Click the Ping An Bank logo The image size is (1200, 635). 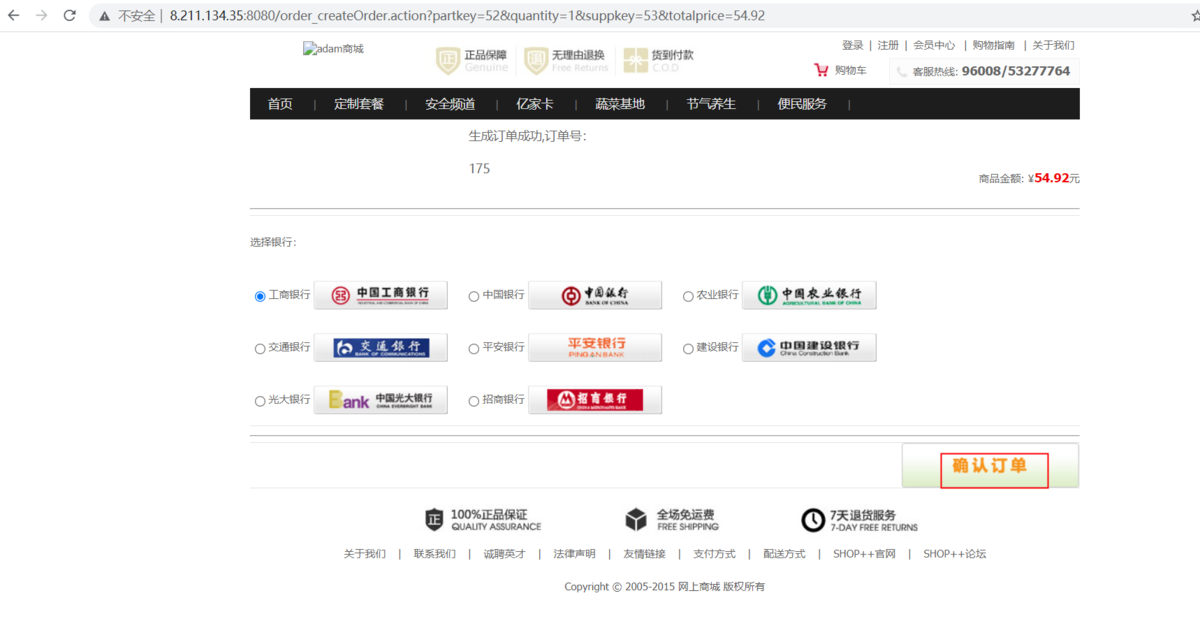click(x=595, y=347)
